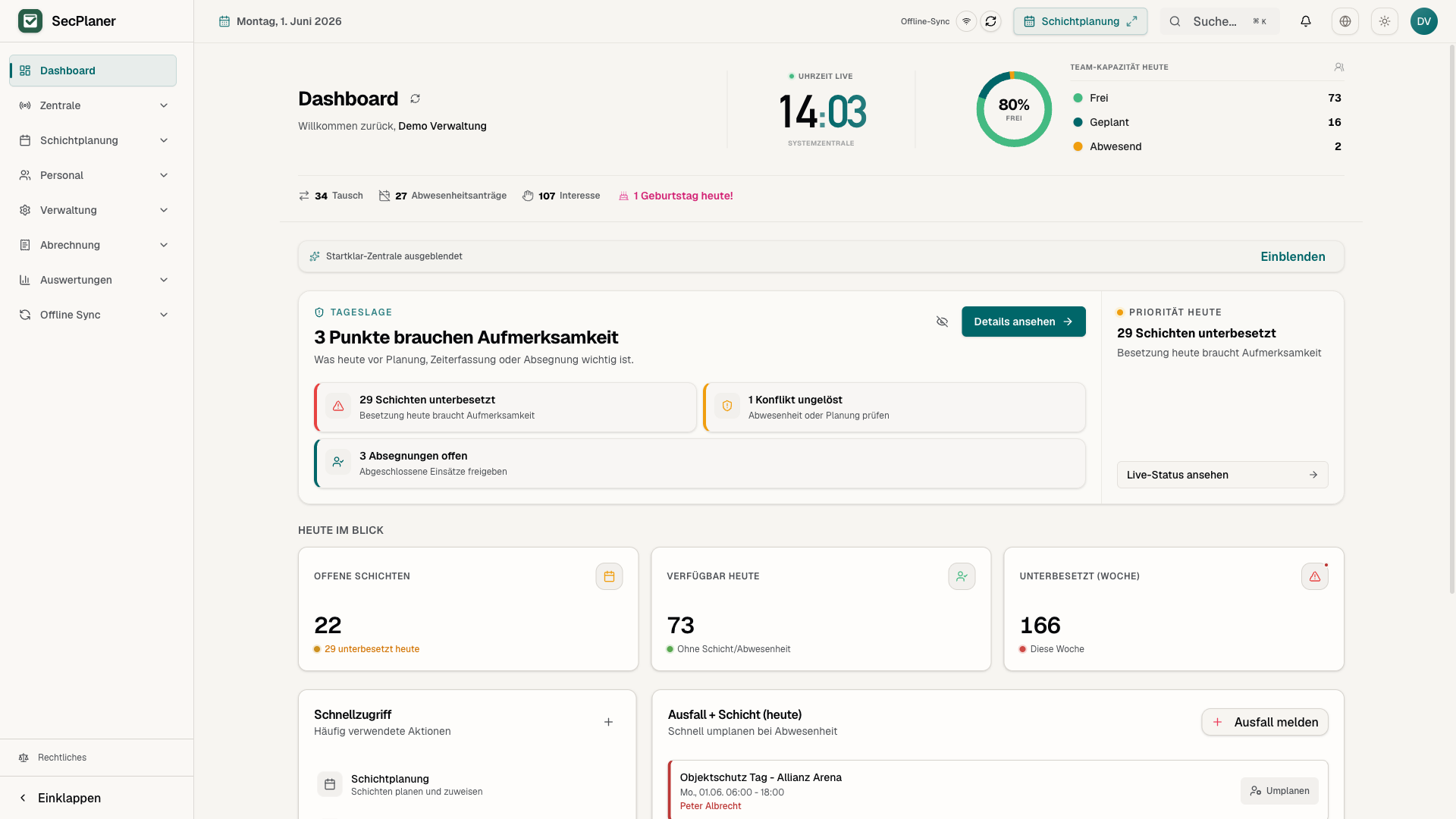This screenshot has width=1456, height=819.
Task: Click the calendar icon beside the date
Action: 224,21
